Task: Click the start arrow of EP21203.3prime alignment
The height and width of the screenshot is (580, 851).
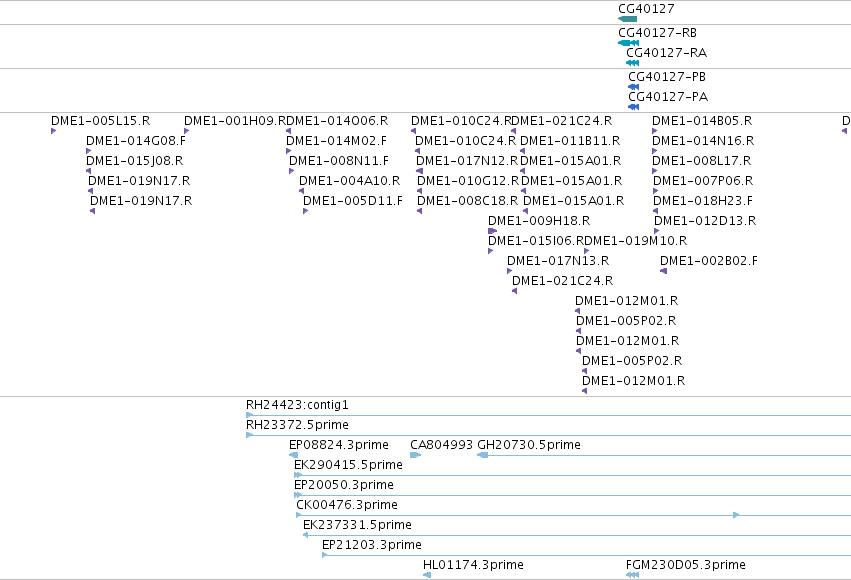Action: 325,555
